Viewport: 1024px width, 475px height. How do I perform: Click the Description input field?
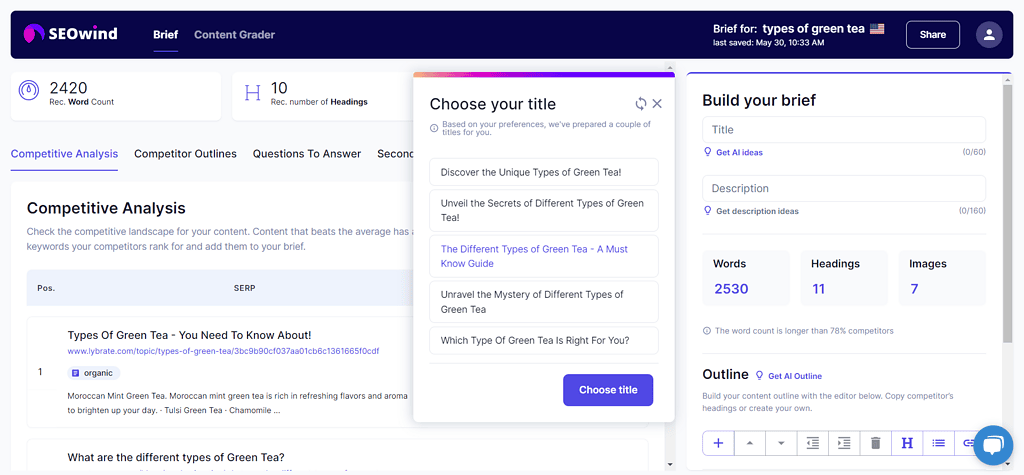[844, 188]
